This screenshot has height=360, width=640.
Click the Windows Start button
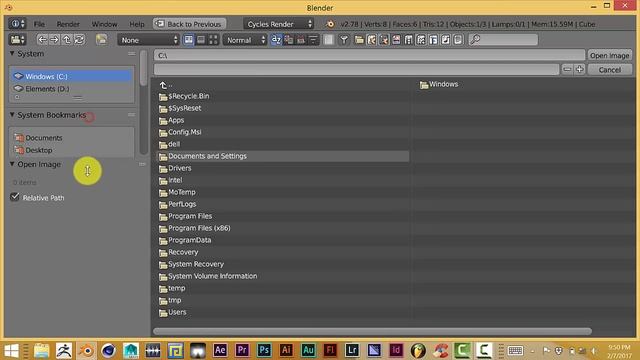pyautogui.click(x=11, y=351)
